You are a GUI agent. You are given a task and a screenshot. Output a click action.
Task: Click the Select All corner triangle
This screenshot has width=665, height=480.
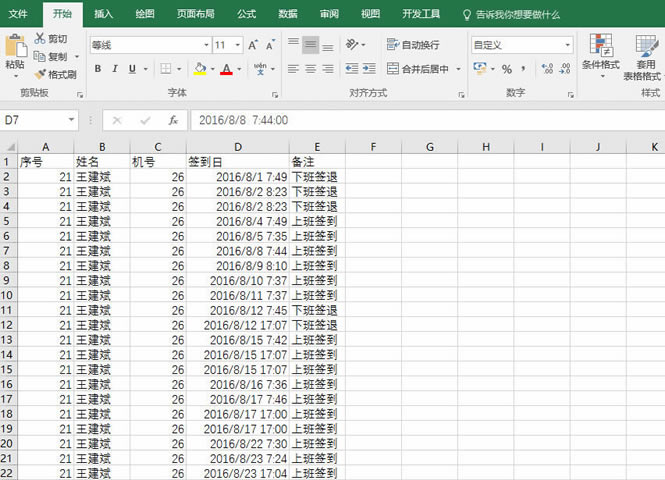(x=9, y=147)
